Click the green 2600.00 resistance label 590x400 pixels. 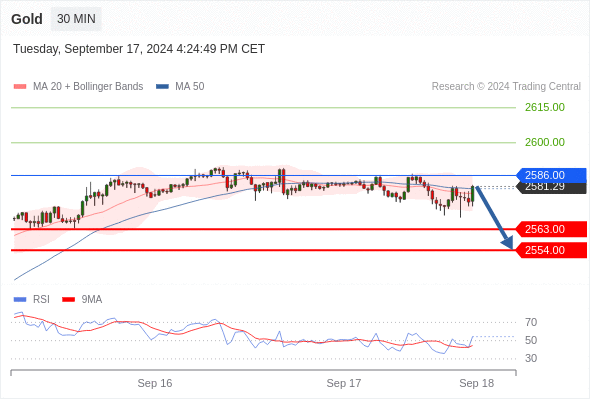[545, 142]
